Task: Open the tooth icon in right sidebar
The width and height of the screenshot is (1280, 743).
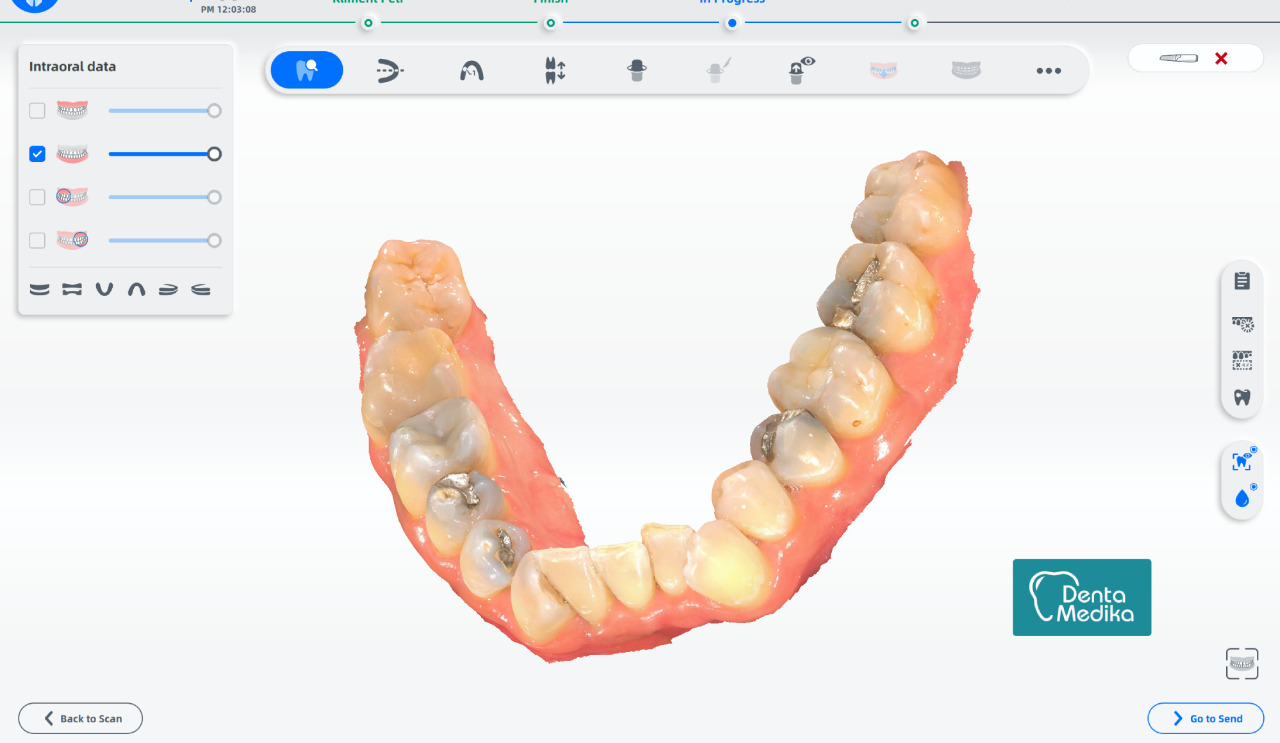Action: click(1242, 397)
